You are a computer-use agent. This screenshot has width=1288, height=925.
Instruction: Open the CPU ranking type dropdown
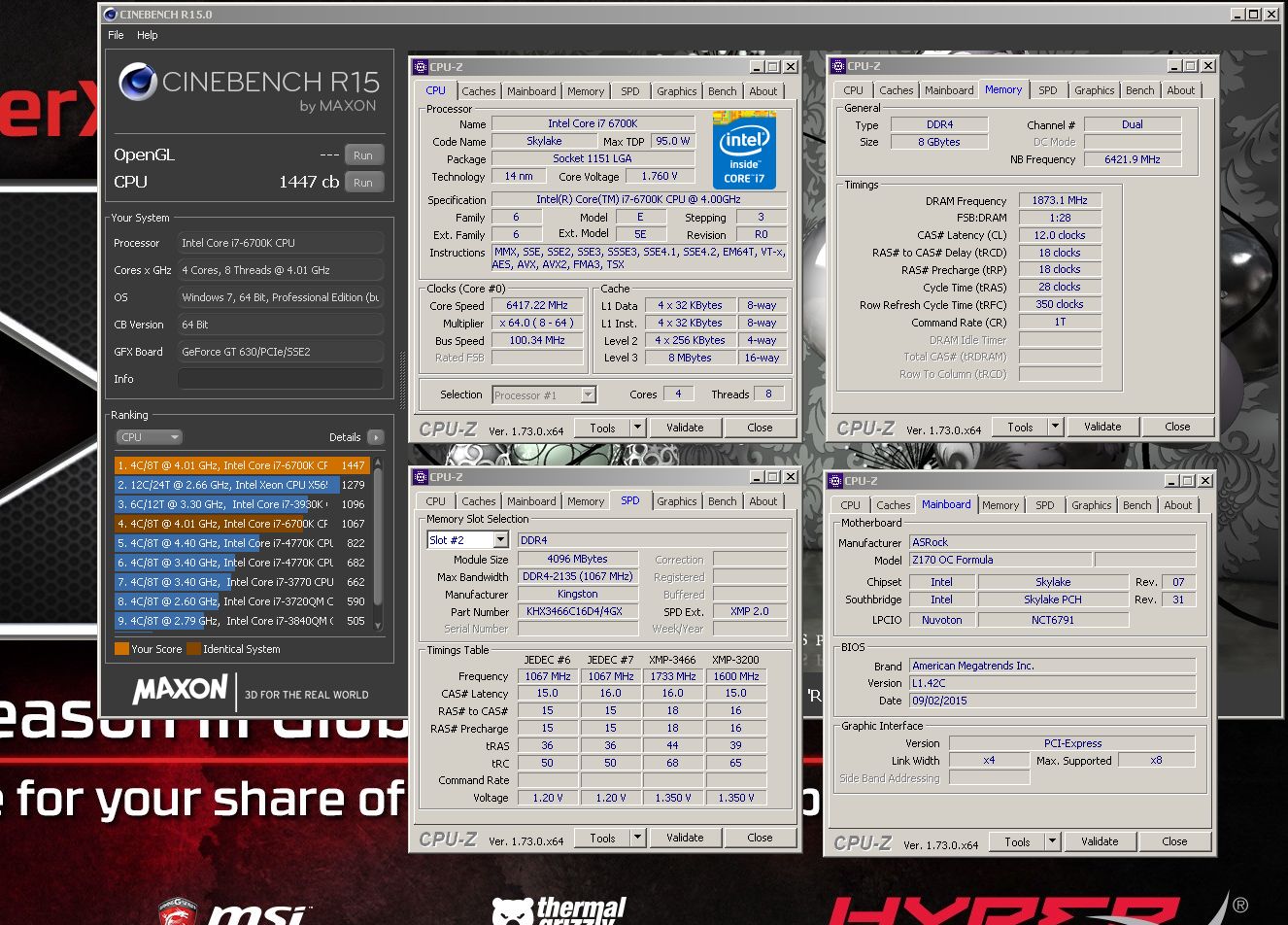(x=149, y=437)
